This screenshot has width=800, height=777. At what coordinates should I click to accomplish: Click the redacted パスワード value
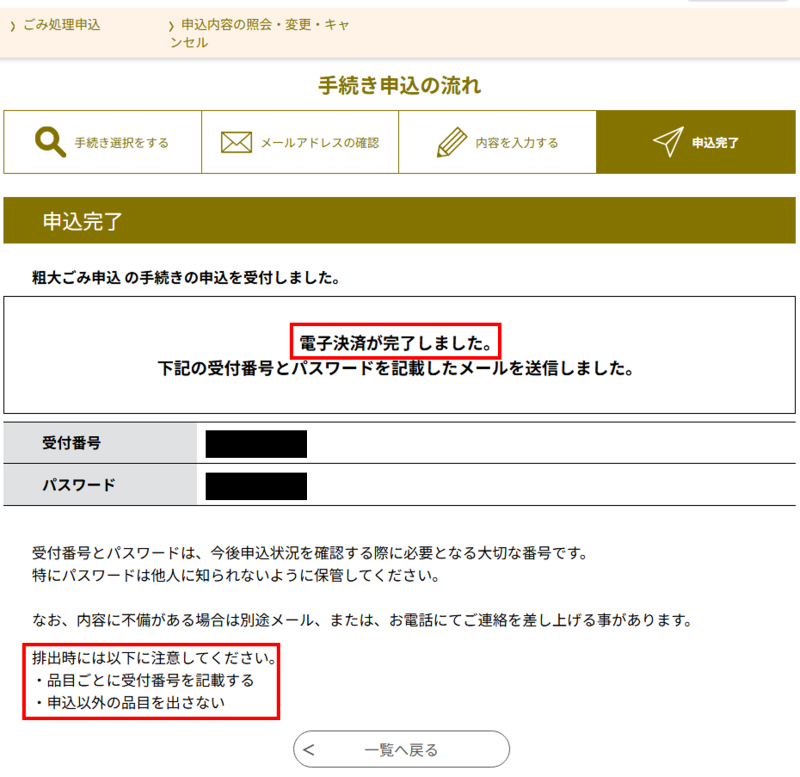tap(256, 486)
